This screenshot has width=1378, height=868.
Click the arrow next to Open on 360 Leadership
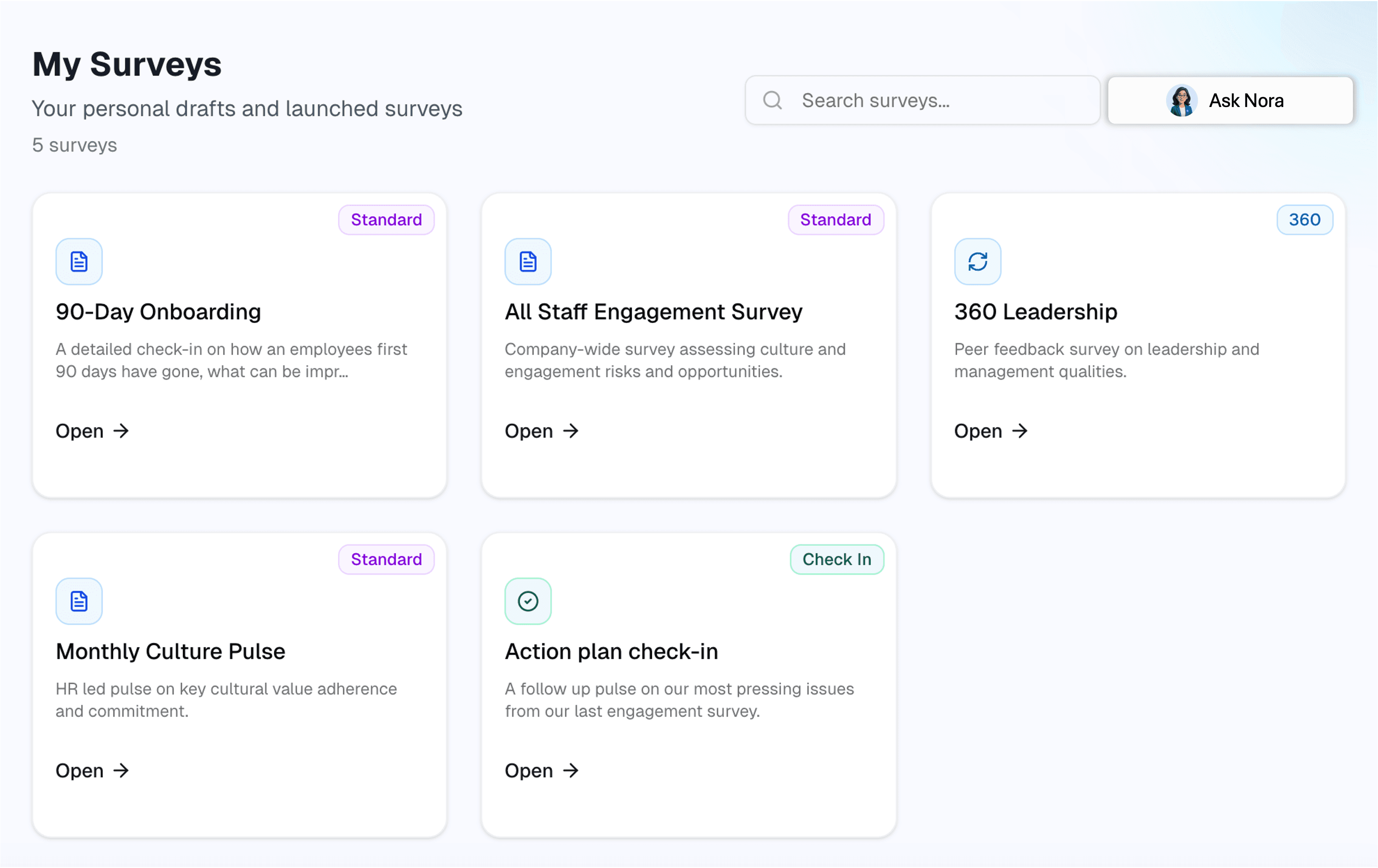pyautogui.click(x=1020, y=430)
